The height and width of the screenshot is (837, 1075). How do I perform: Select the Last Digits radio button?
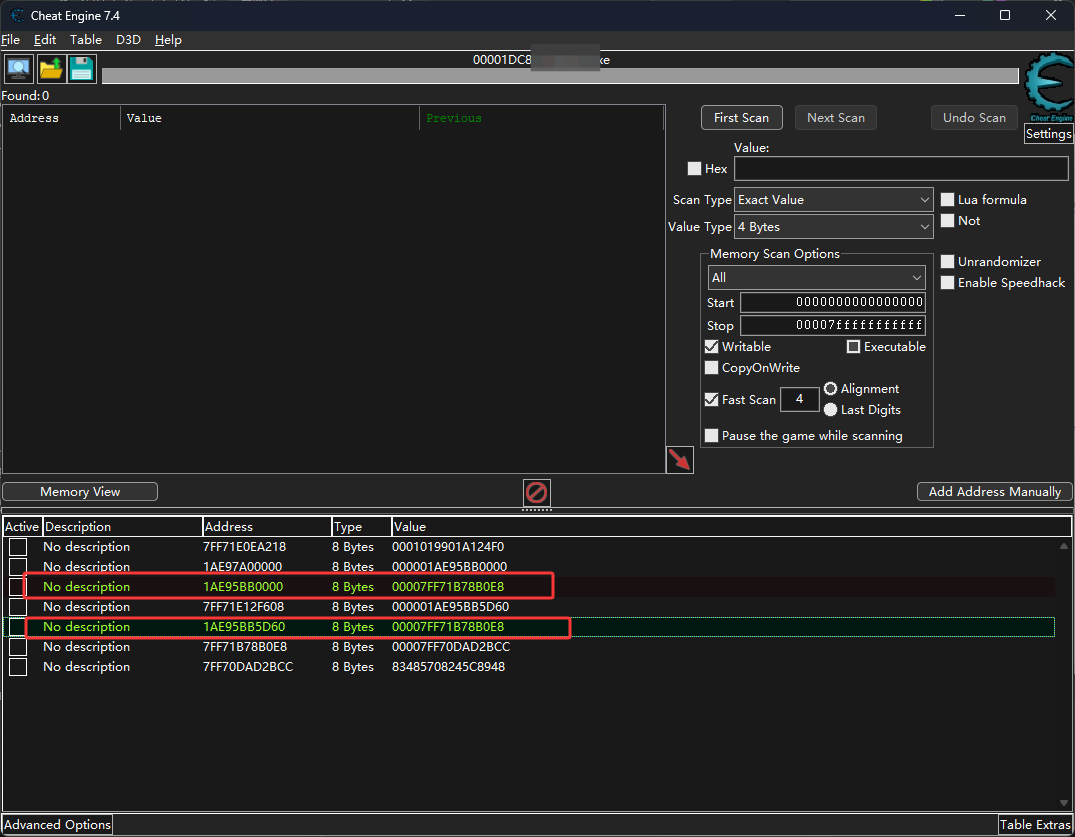pos(830,410)
